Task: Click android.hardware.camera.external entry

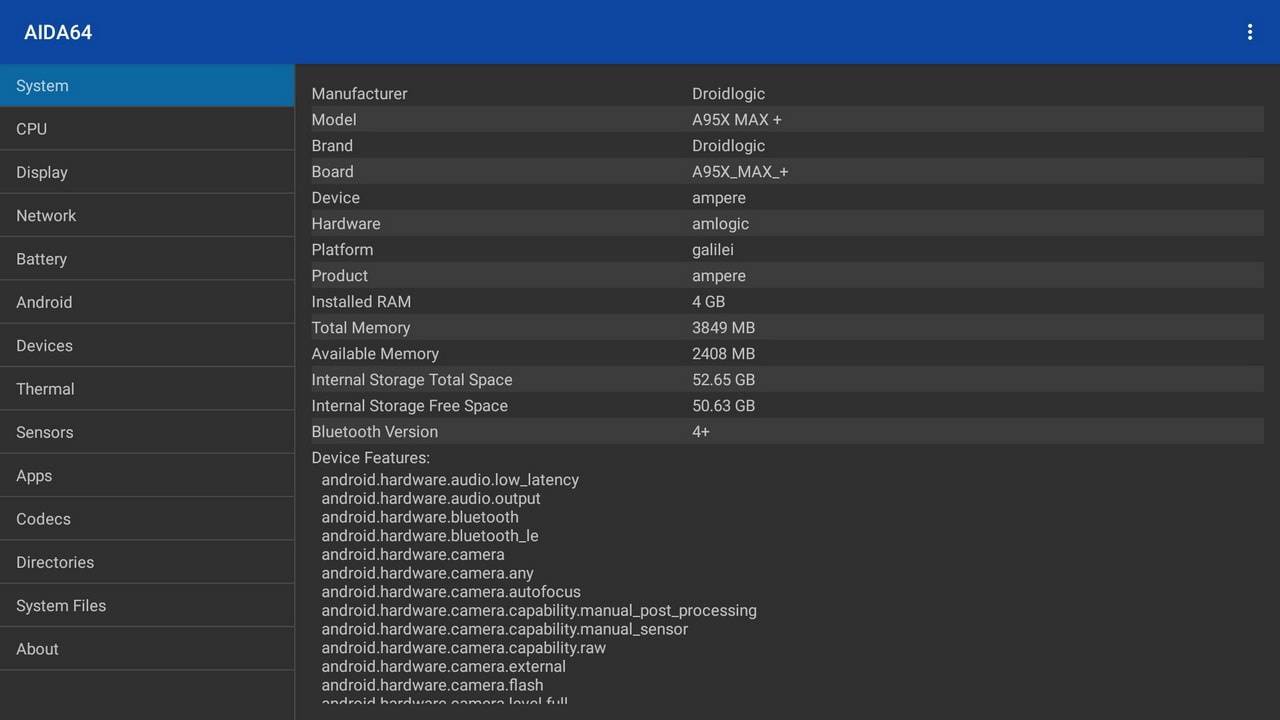Action: [x=443, y=666]
